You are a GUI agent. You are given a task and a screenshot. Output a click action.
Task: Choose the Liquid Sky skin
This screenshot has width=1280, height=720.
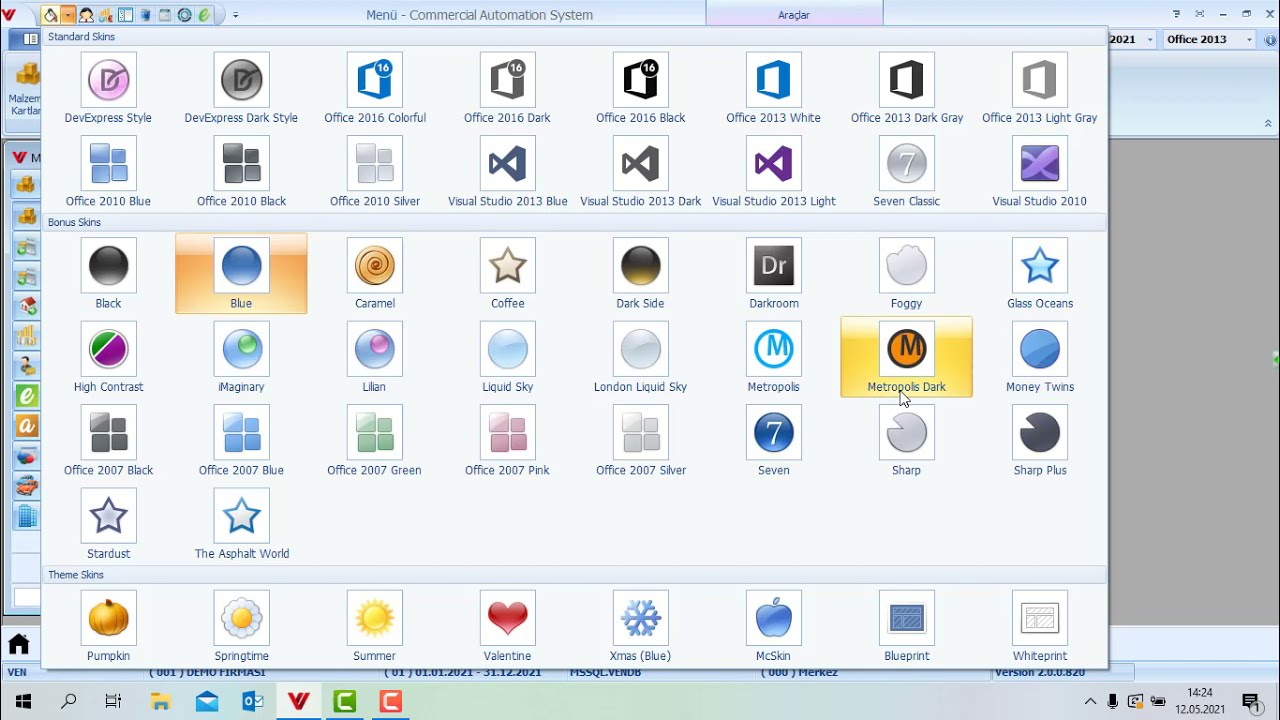point(507,357)
